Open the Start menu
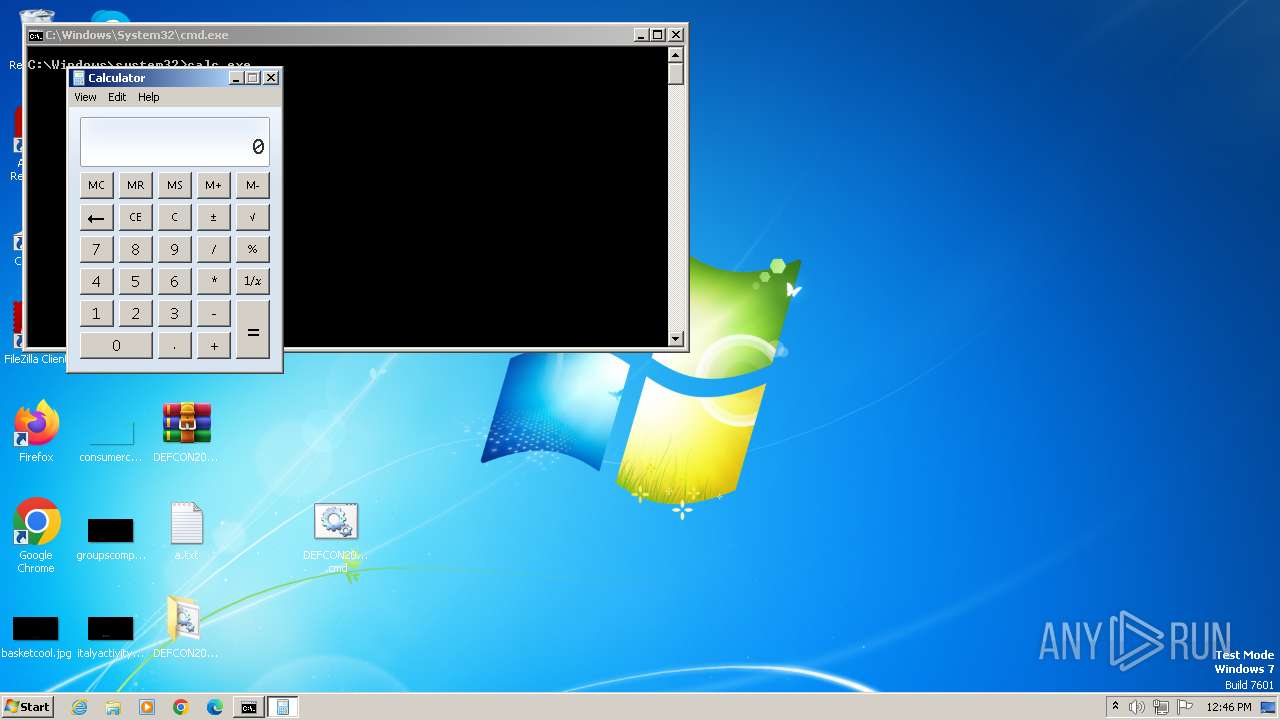The image size is (1280, 720). (27, 707)
